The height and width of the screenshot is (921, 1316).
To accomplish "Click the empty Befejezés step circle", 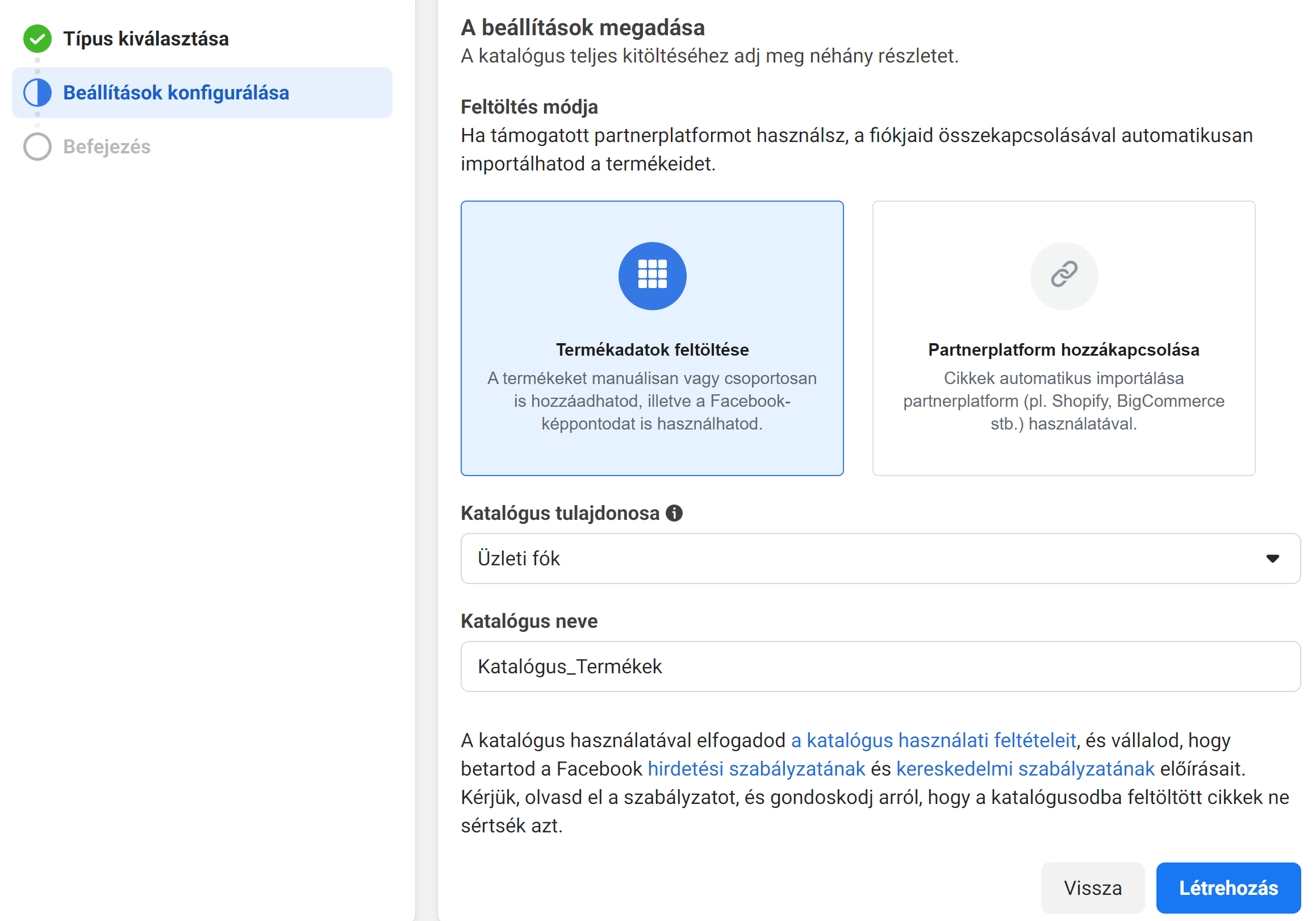I will 37,147.
